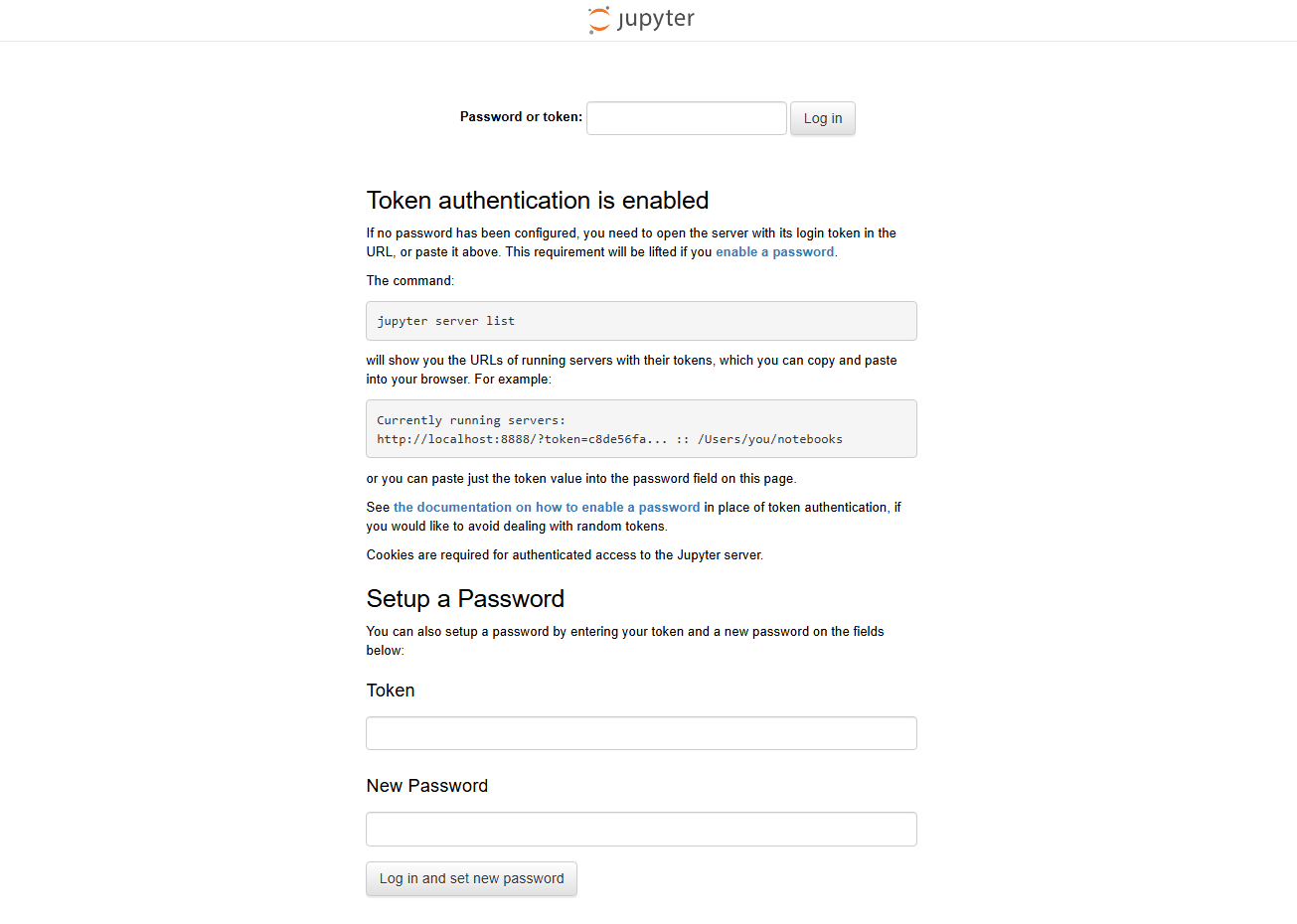Click the 'New Password' field label
Viewport: 1297px width, 924px height.
(427, 786)
